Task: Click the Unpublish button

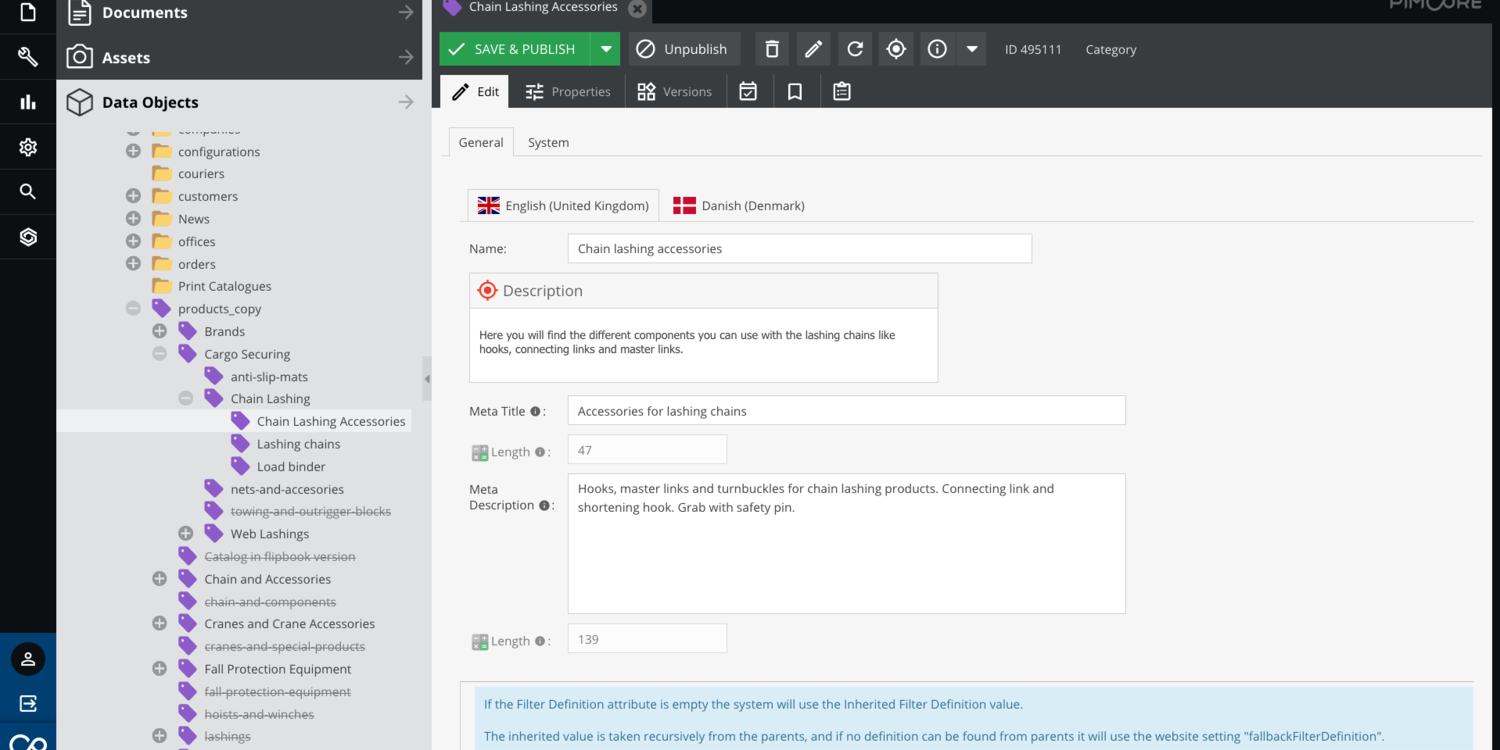Action: pyautogui.click(x=684, y=49)
